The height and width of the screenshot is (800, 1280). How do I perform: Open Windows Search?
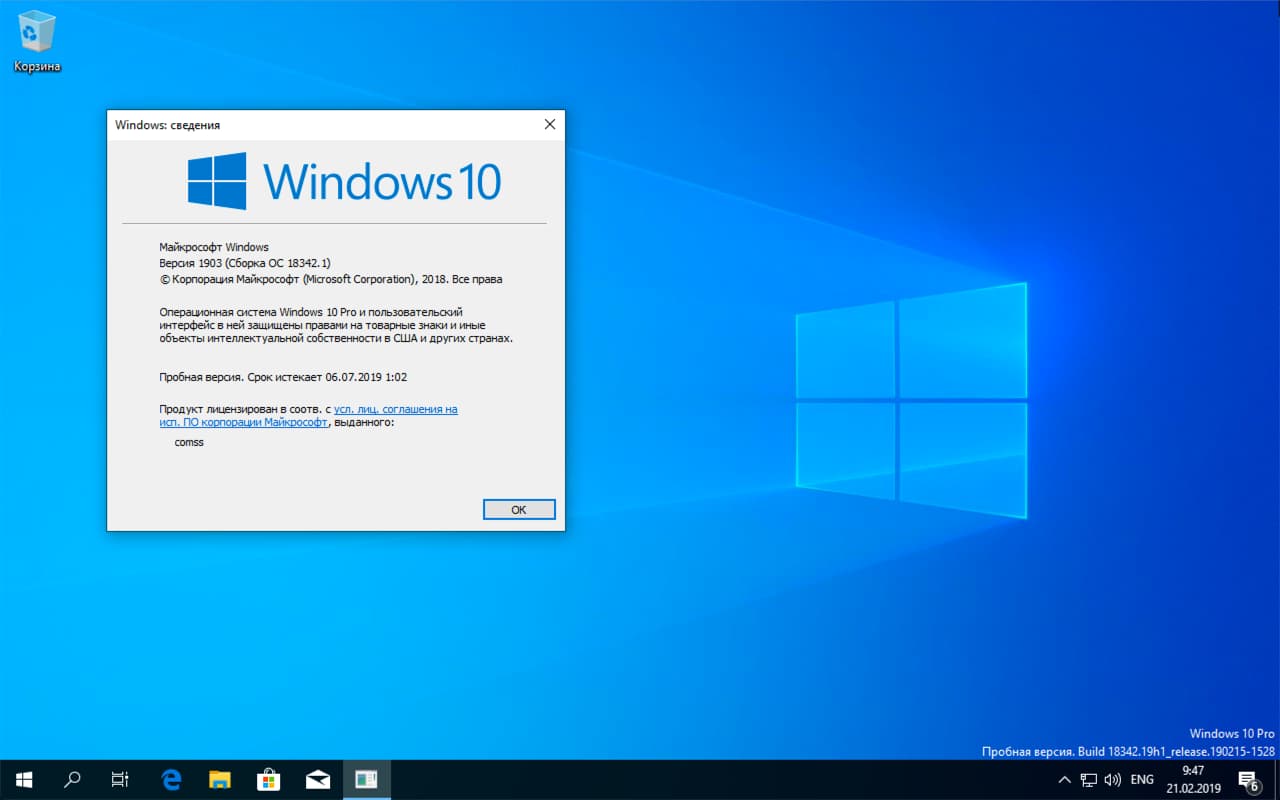71,779
